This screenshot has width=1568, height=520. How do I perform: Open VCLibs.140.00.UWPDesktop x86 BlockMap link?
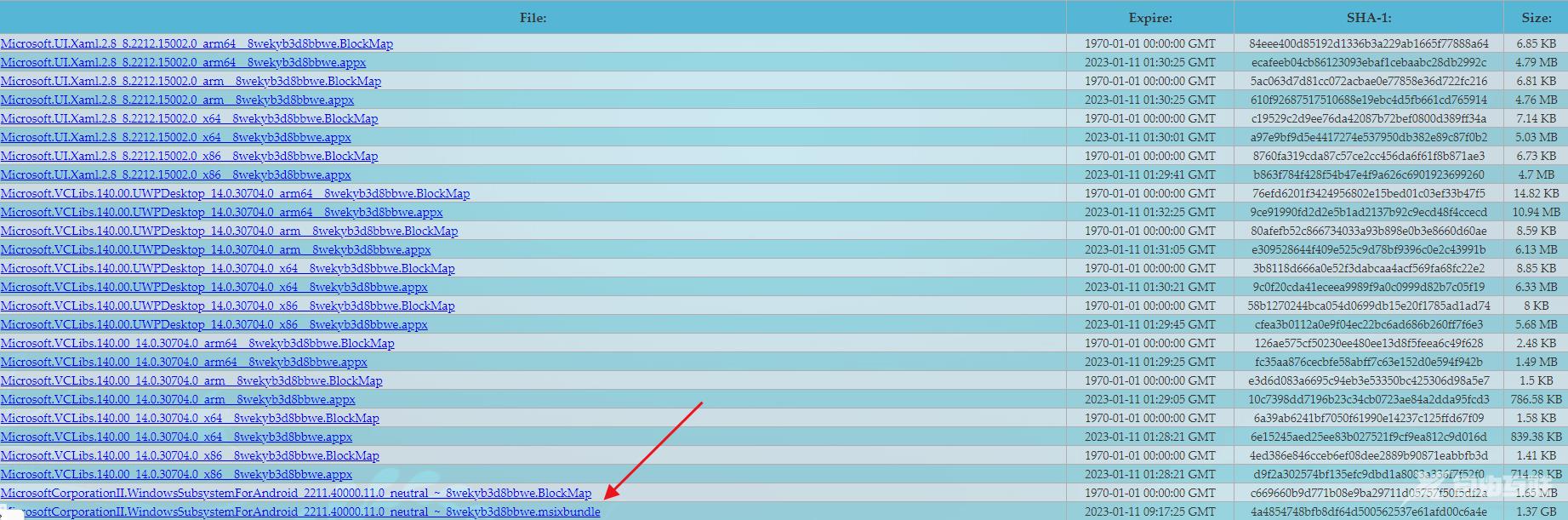tap(227, 306)
